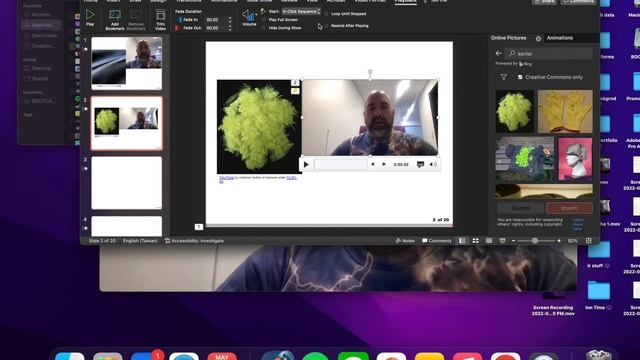Screen dimensions: 640x360
Task: Switch to the Animations pane tab
Action: 560,38
